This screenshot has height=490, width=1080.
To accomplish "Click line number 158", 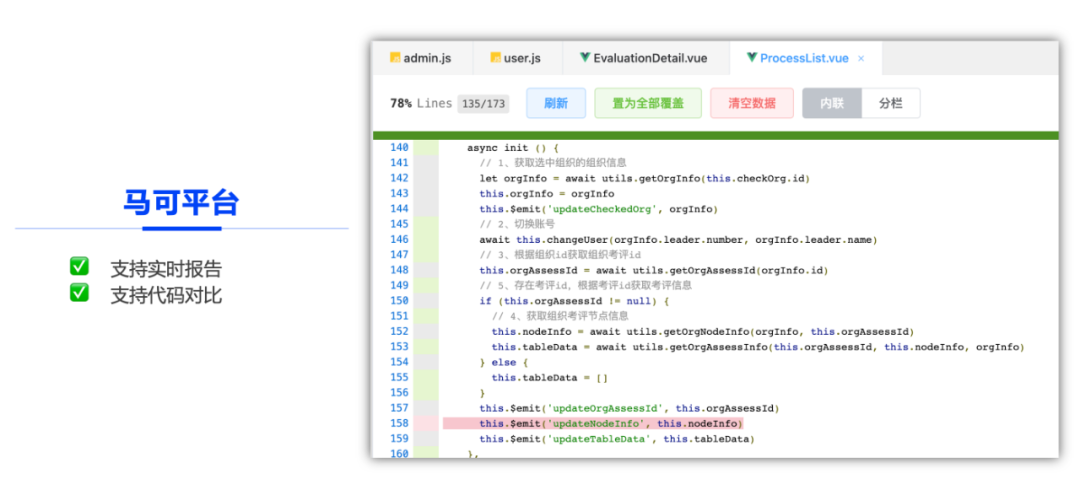I will pyautogui.click(x=399, y=423).
